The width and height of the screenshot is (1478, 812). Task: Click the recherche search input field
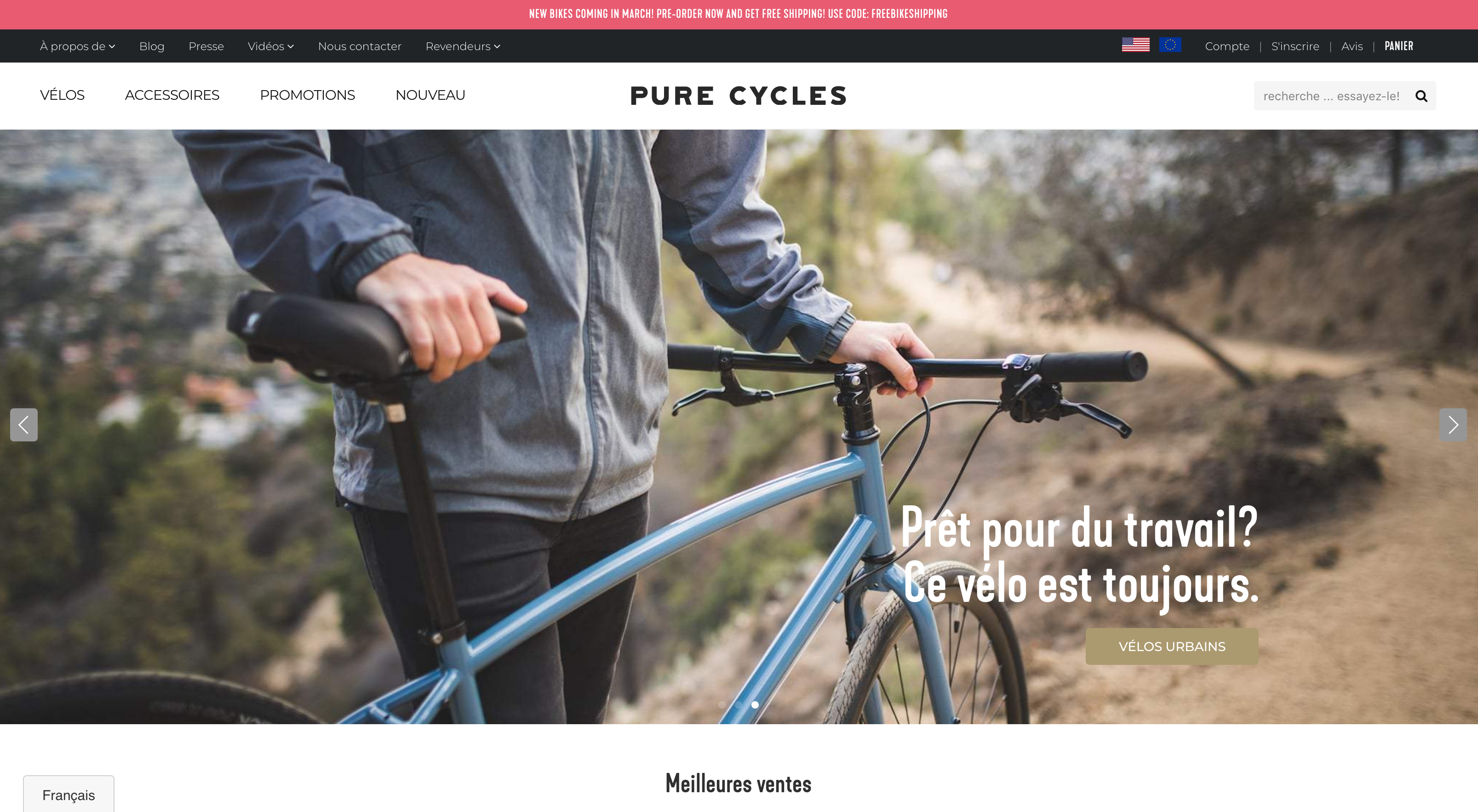[1331, 96]
